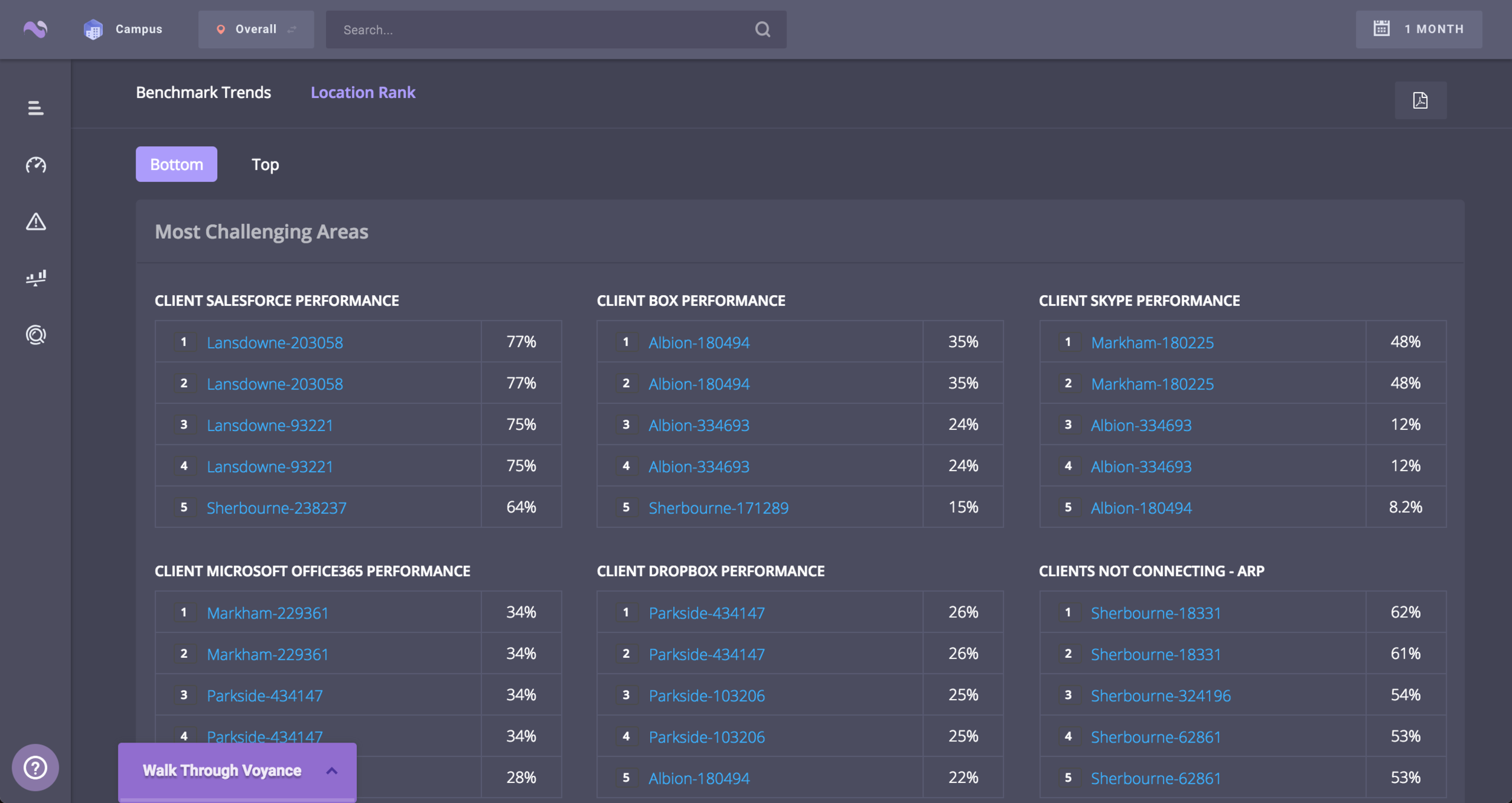Viewport: 1512px width, 803px height.
Task: Open the Sherbourne-324196 link under ARP
Action: [x=1160, y=695]
